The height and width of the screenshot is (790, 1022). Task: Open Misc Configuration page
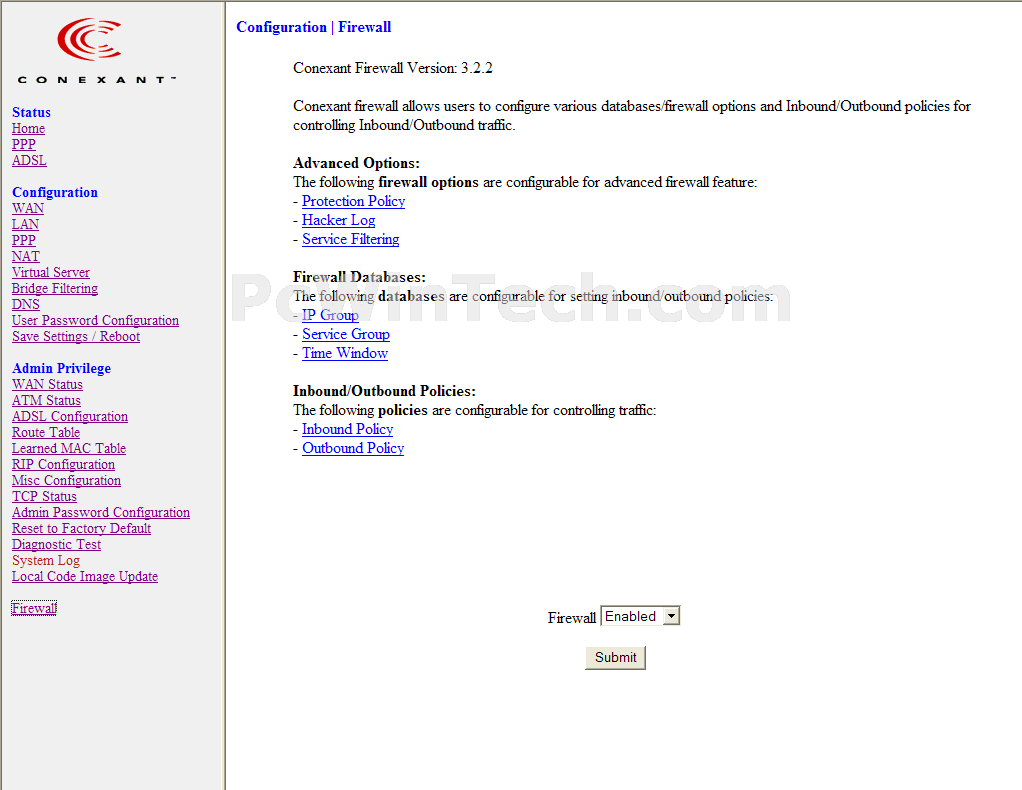coord(66,480)
